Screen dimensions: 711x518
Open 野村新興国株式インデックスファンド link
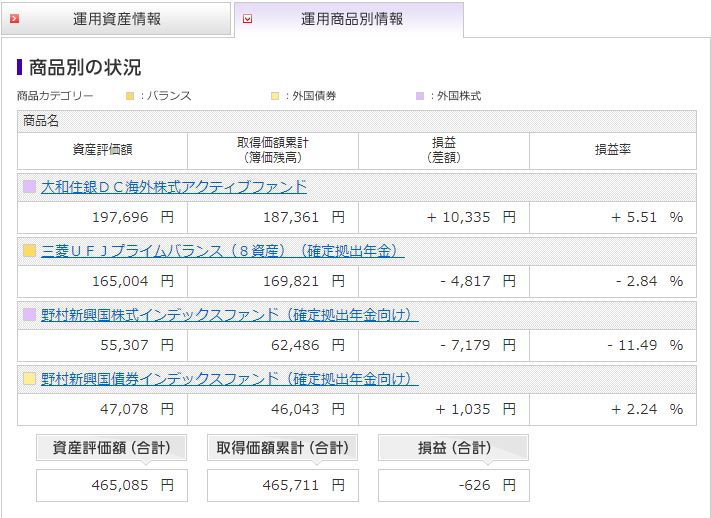229,315
